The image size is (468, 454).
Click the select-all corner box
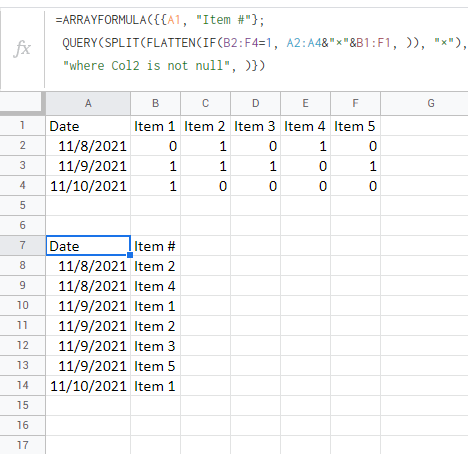coord(21,102)
